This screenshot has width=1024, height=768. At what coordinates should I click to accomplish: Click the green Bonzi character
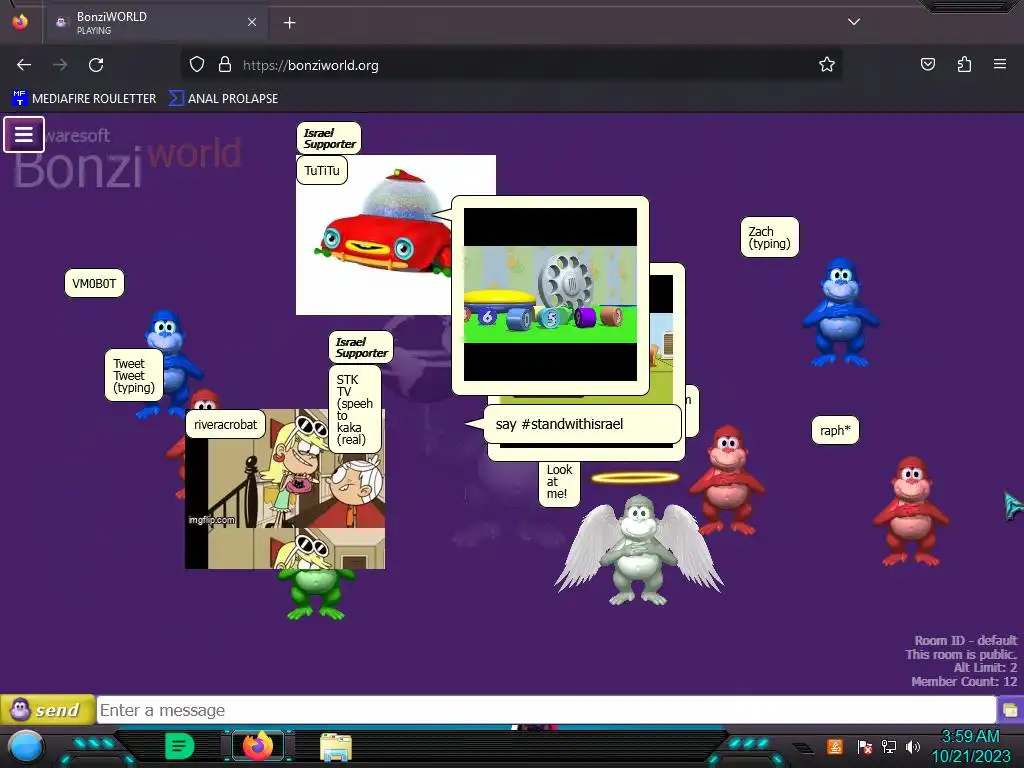pyautogui.click(x=315, y=593)
